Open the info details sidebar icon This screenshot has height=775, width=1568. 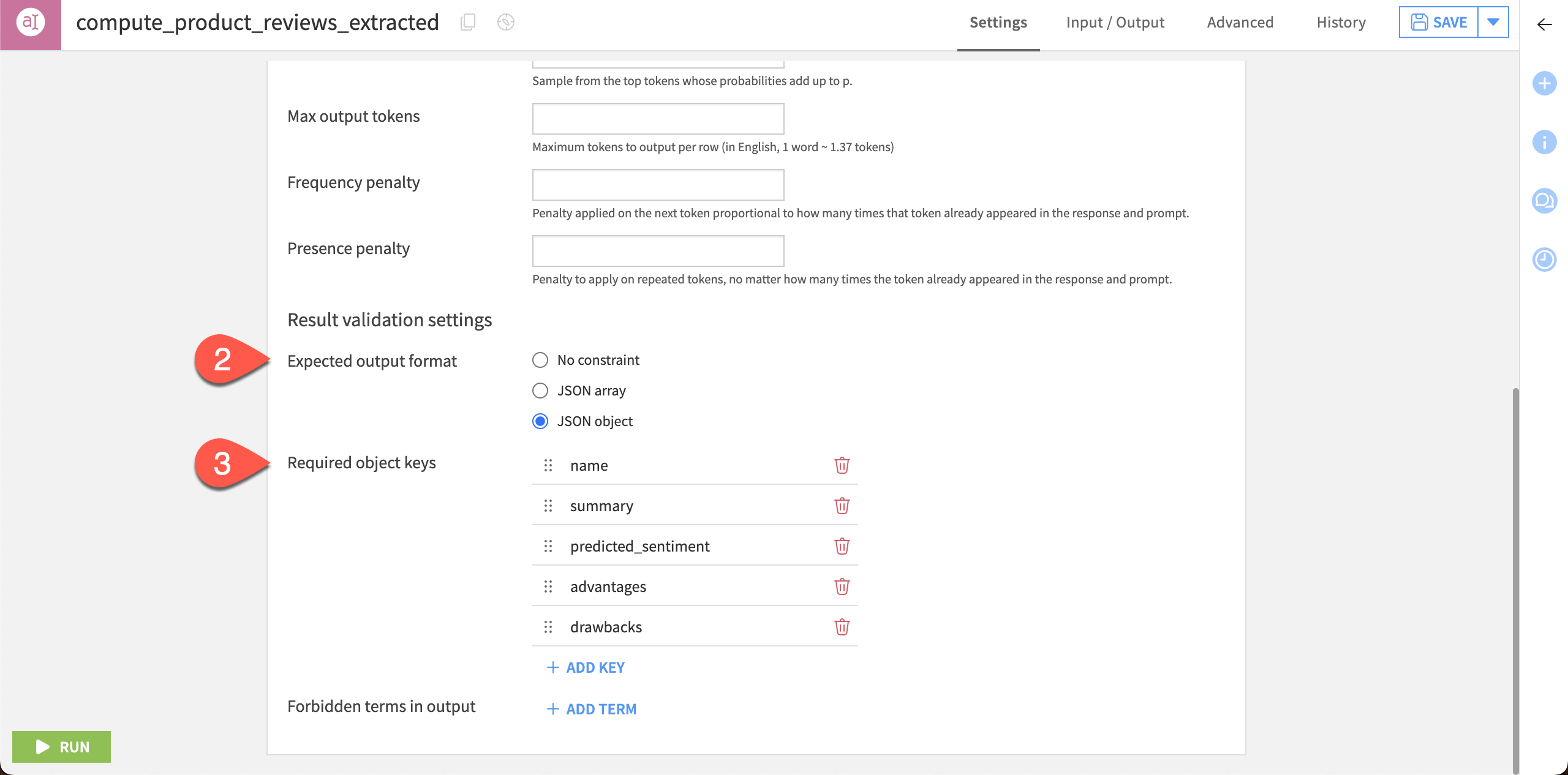1544,142
